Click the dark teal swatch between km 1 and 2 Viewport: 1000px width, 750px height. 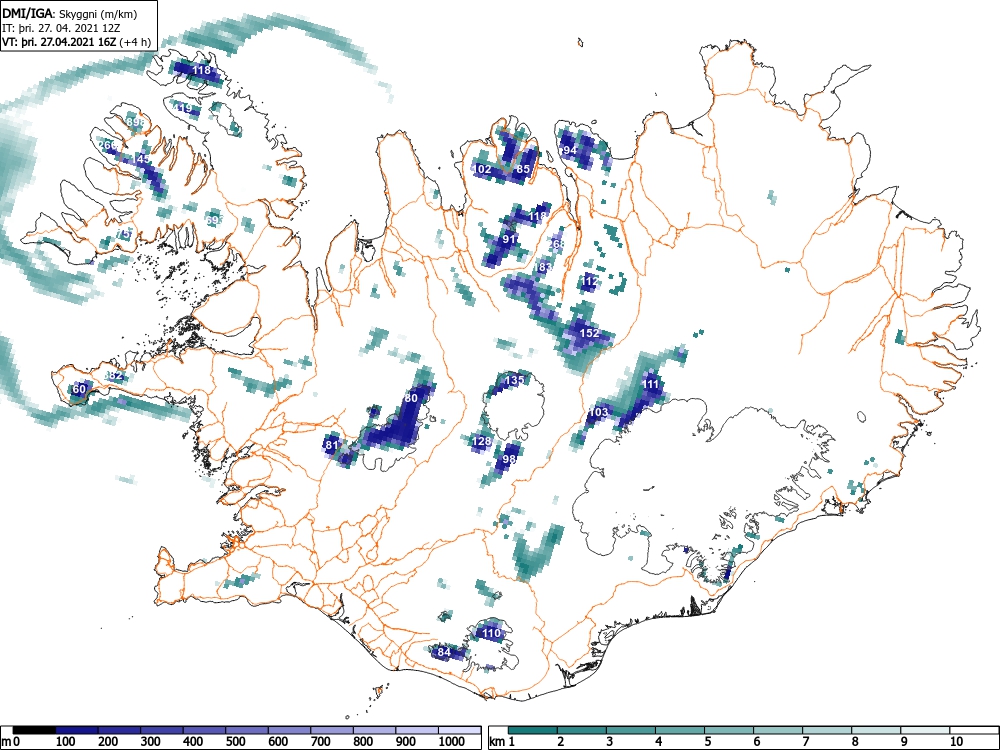[x=533, y=731]
